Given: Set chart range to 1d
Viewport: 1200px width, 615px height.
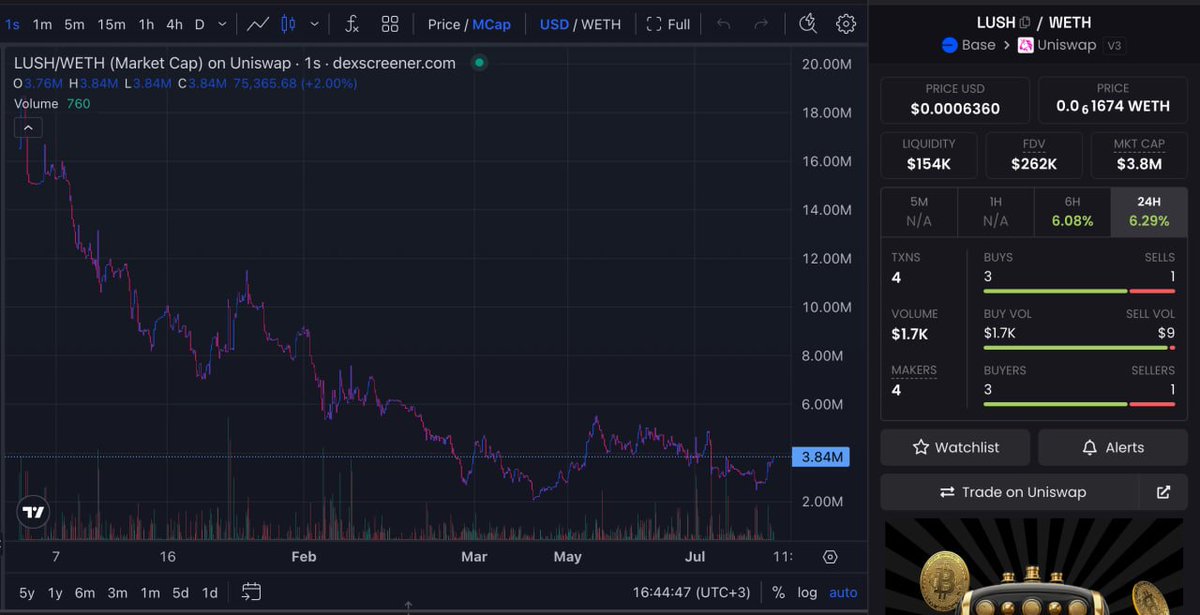Looking at the screenshot, I should coord(210,592).
